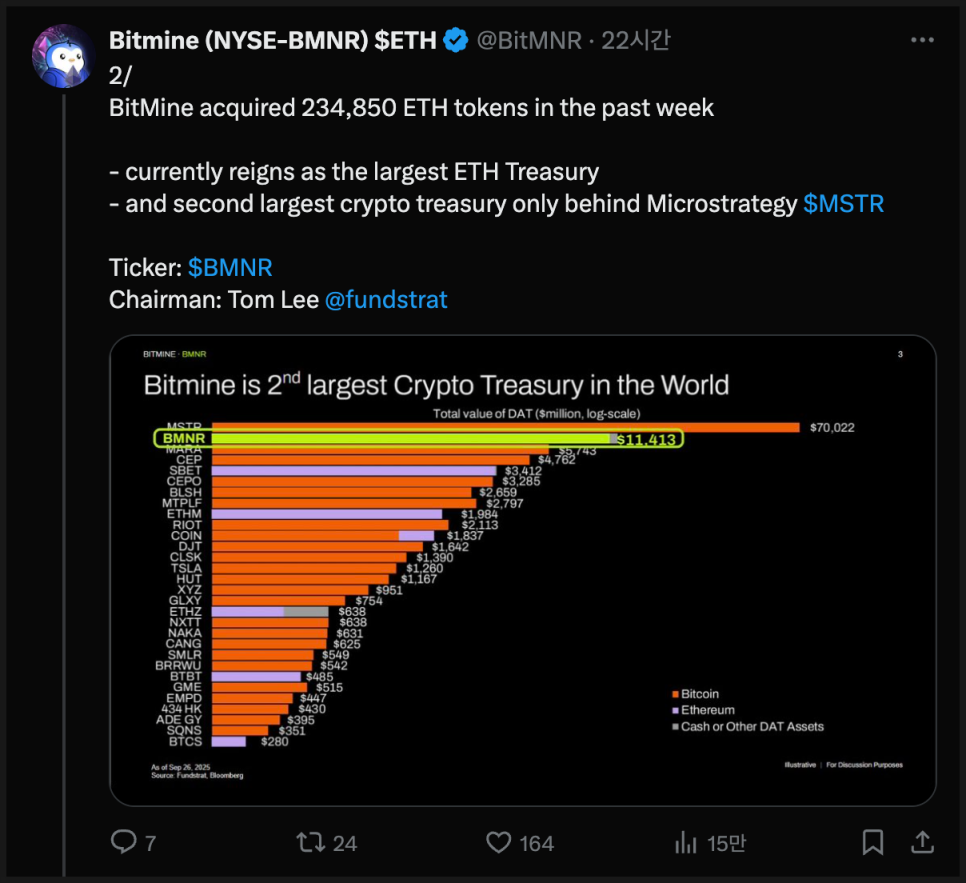Open Bitmine penguin profile avatar

pos(64,56)
